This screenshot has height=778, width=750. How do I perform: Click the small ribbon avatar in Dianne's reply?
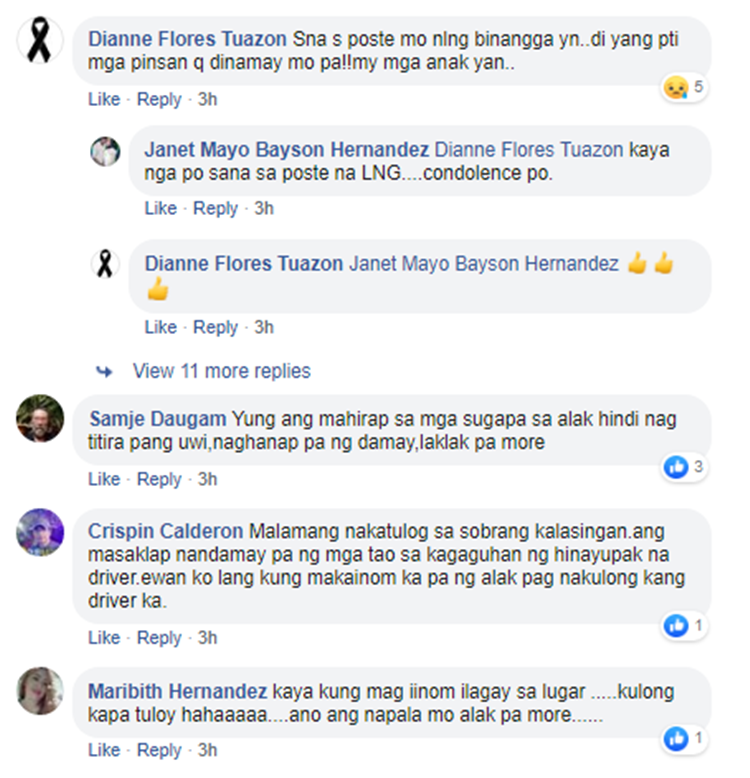[105, 264]
